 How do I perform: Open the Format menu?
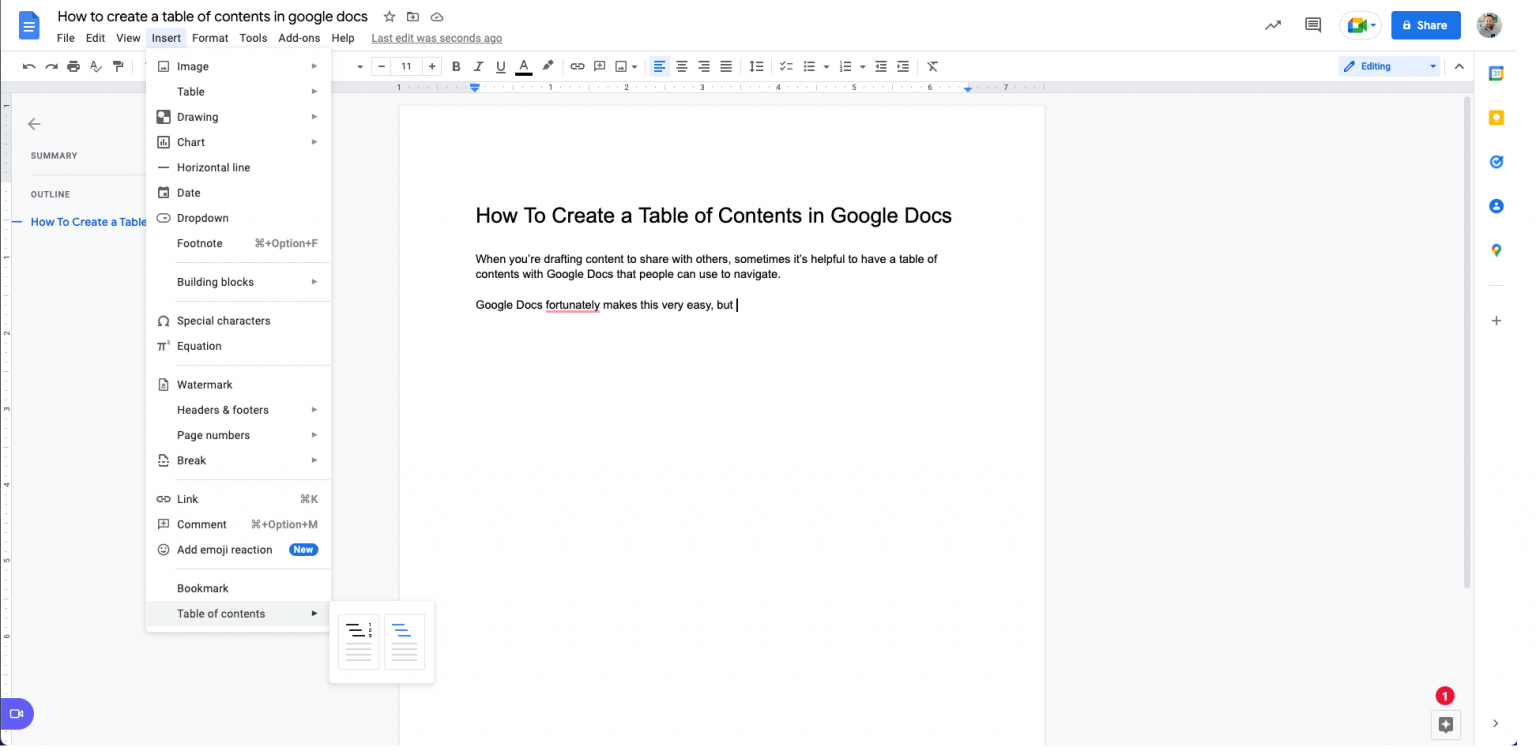coord(210,38)
